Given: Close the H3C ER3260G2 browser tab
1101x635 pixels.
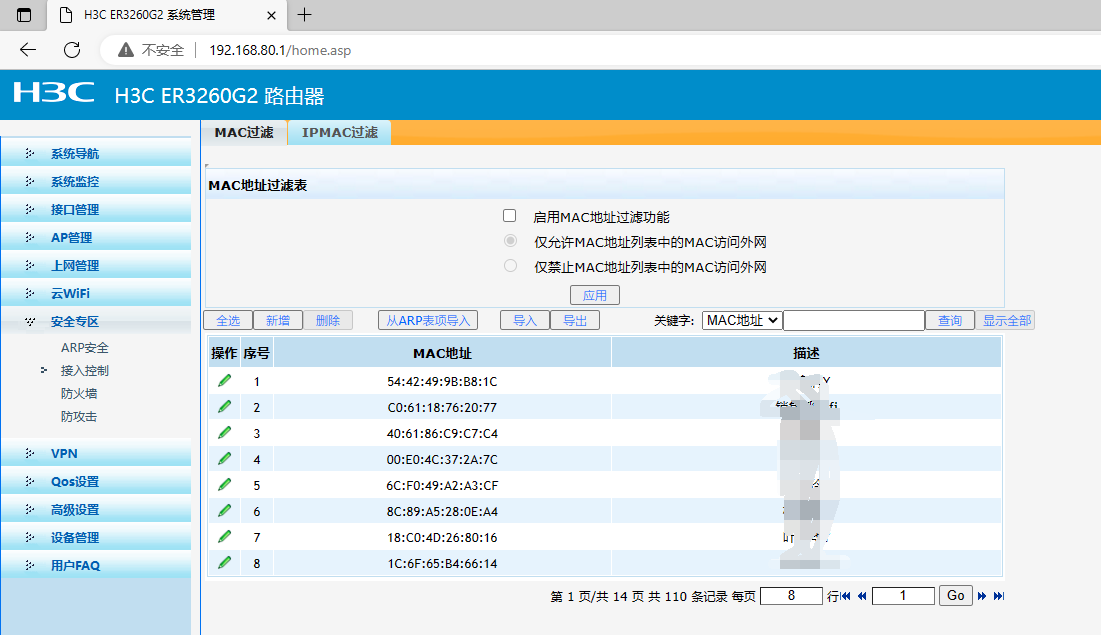Looking at the screenshot, I should point(271,15).
